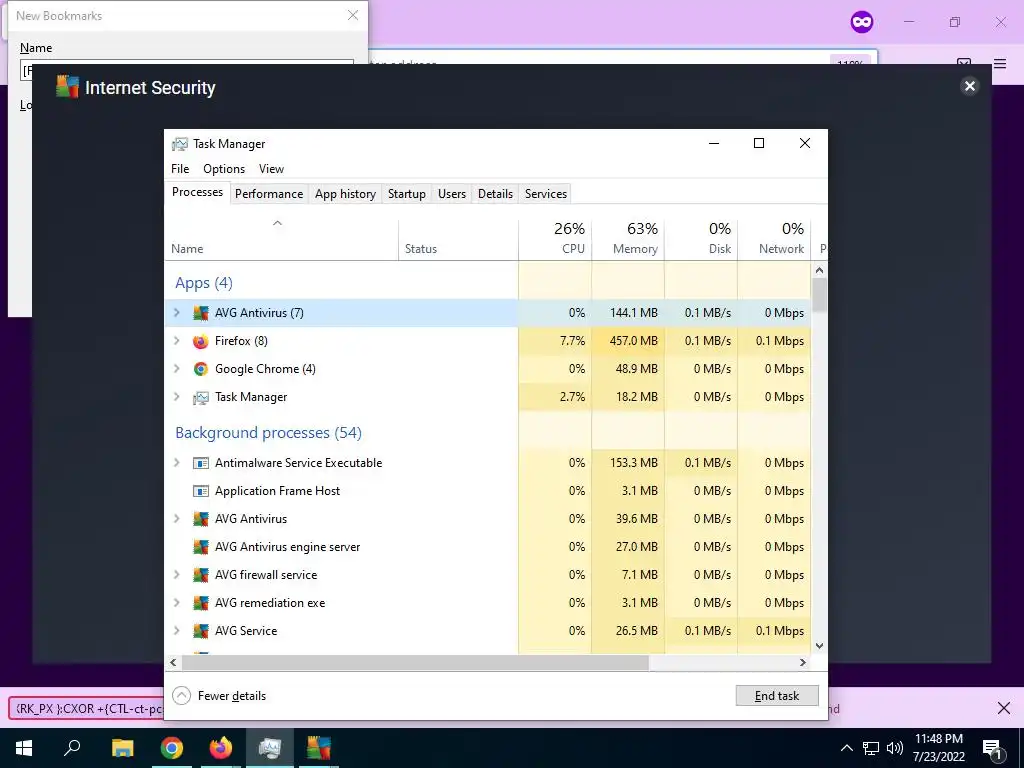Collapse to Fewer details view
This screenshot has height=768, width=1024.
coord(219,696)
